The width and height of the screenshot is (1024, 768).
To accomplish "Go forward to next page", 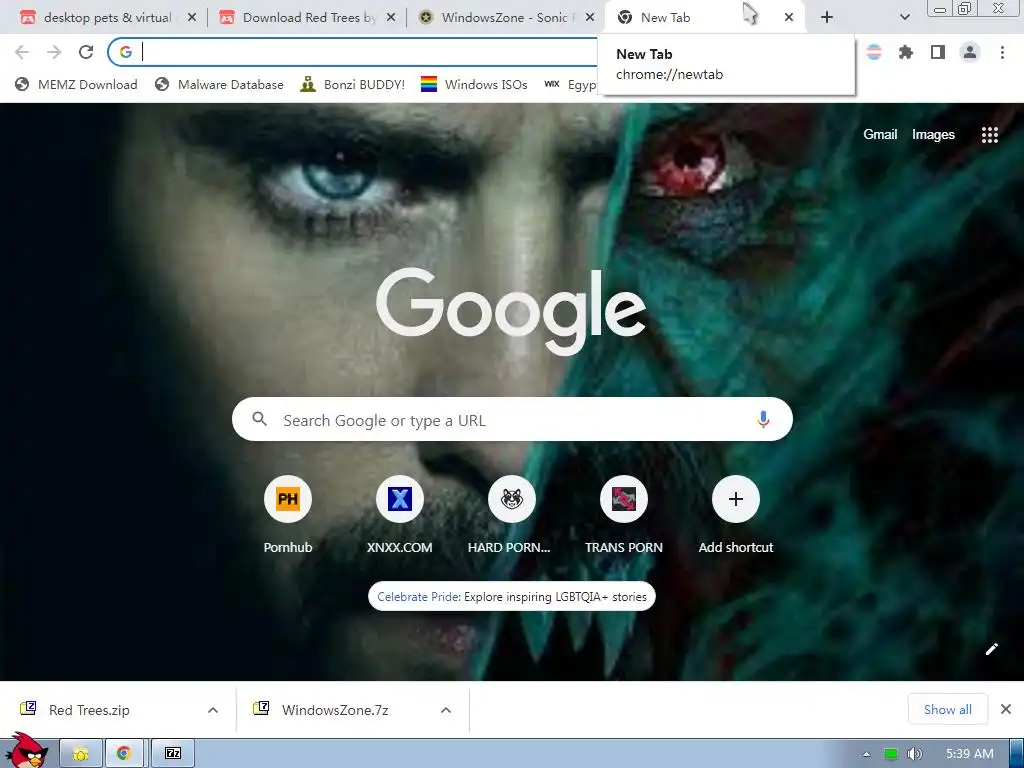I will click(x=54, y=52).
